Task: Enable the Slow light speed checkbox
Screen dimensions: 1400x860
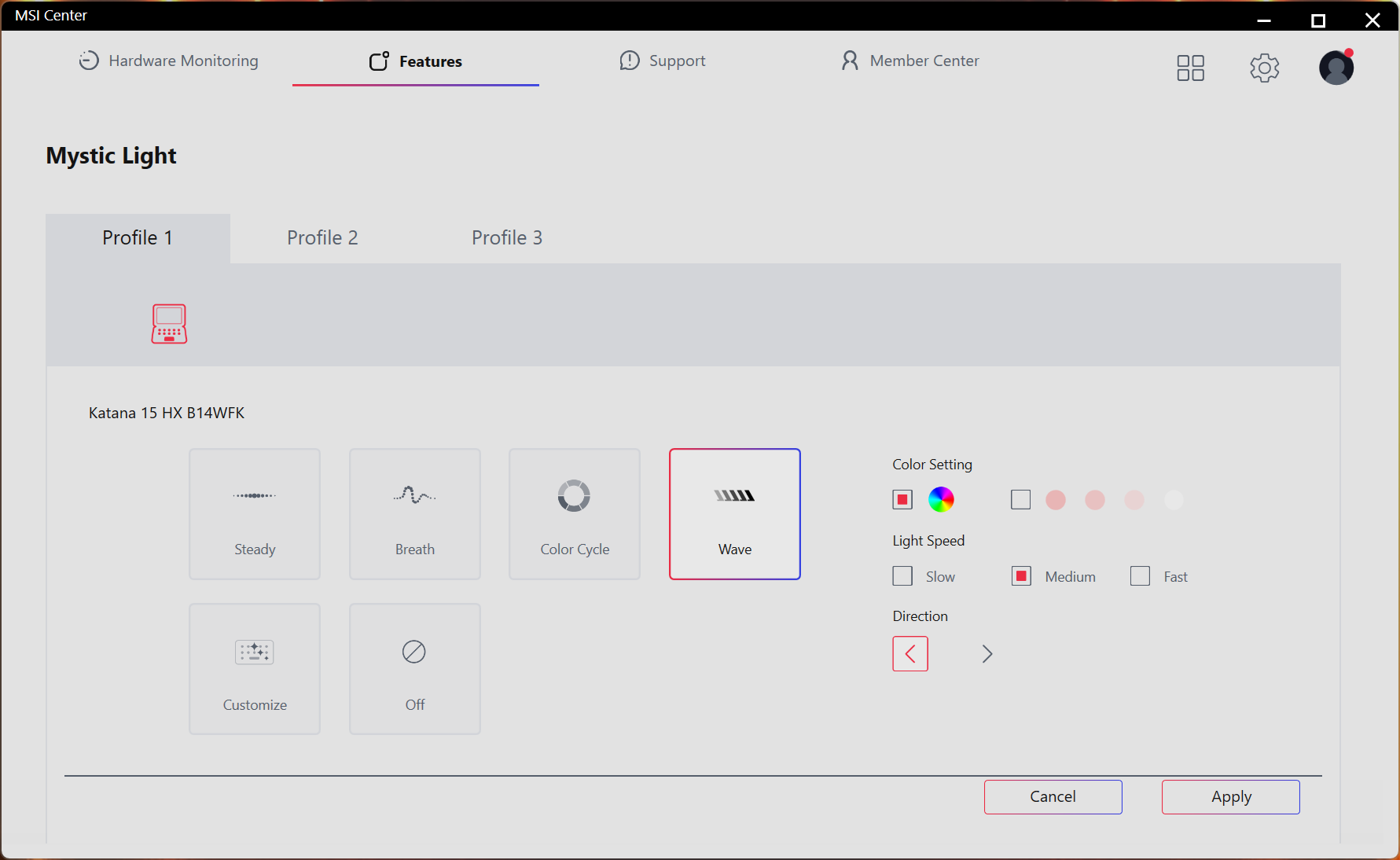Action: [902, 576]
